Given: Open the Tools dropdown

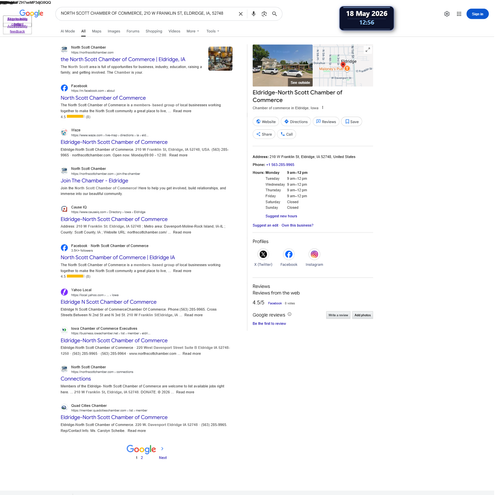Looking at the screenshot, I should click(213, 31).
